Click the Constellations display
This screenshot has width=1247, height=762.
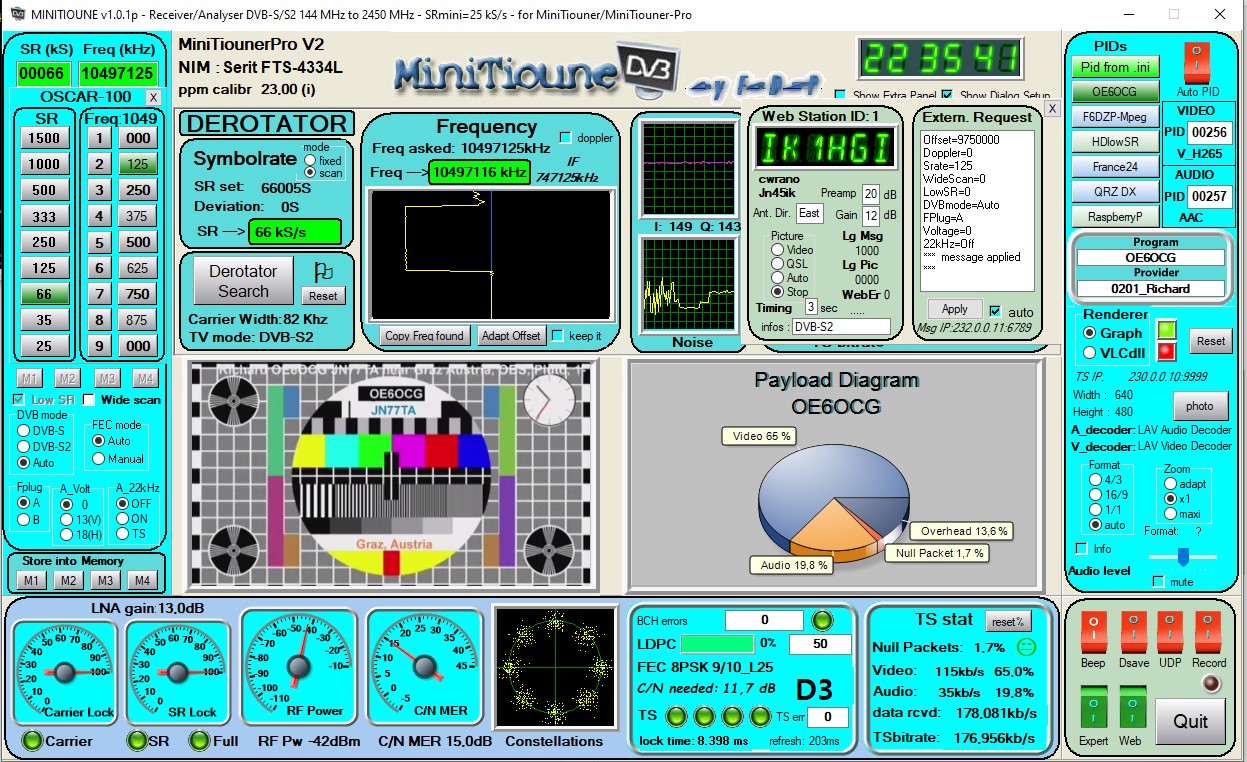[554, 667]
